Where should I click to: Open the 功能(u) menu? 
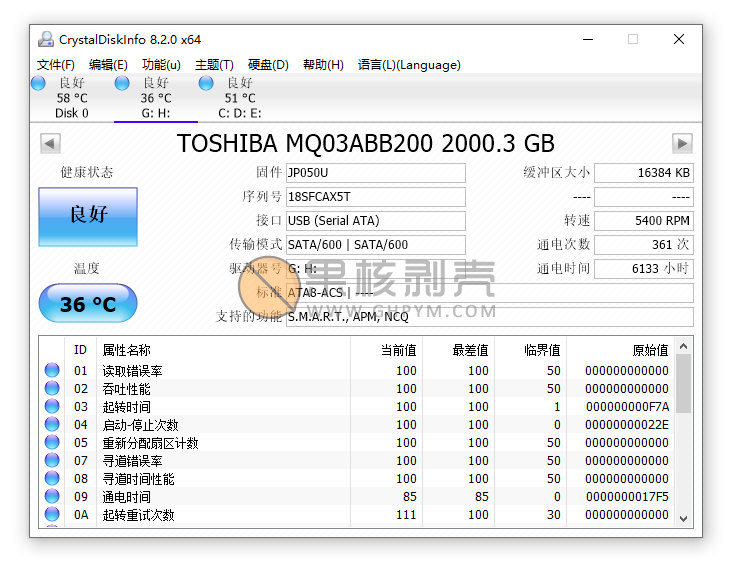pyautogui.click(x=161, y=64)
